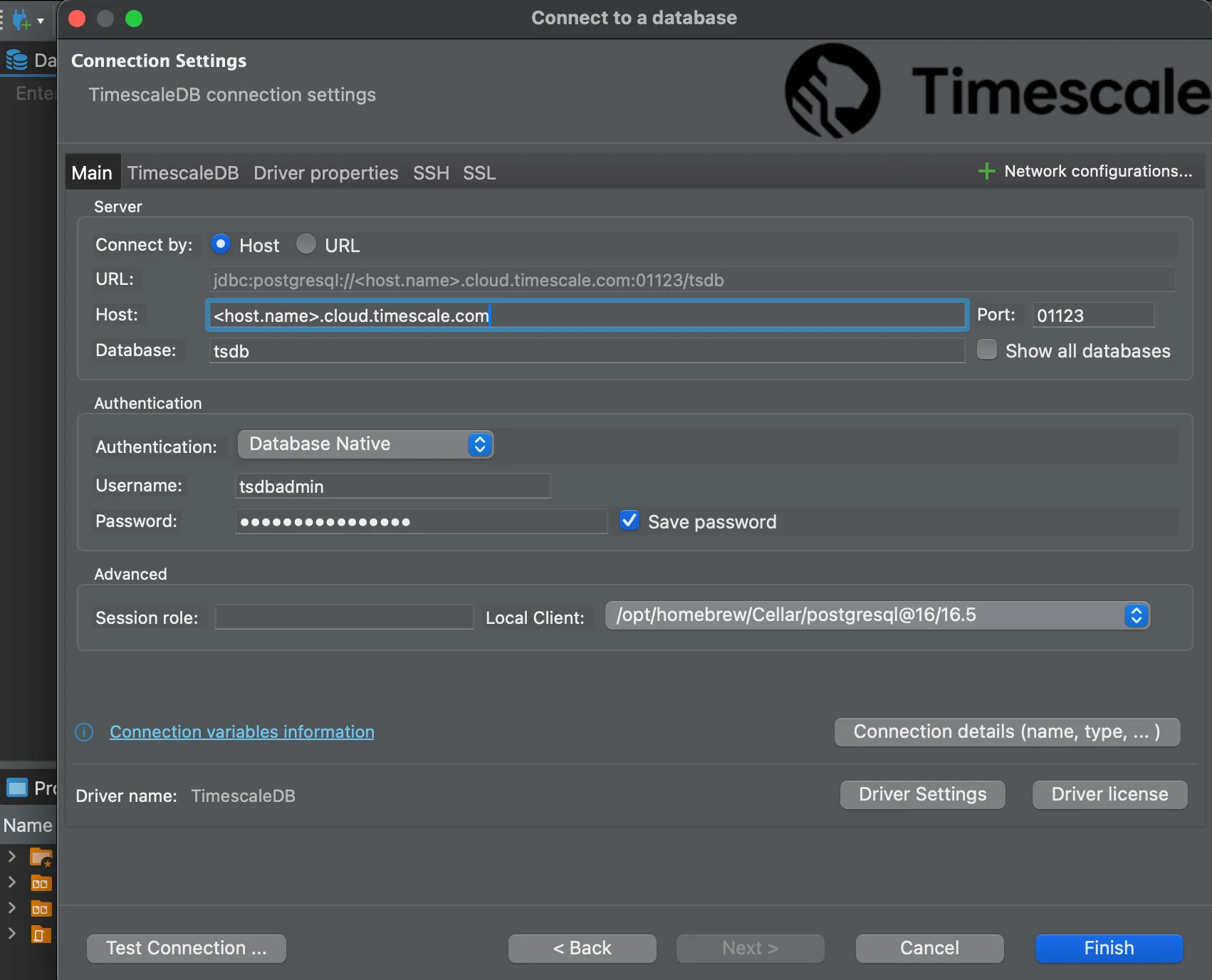Click the Name column header in Projects
The height and width of the screenshot is (980, 1212).
(x=28, y=825)
